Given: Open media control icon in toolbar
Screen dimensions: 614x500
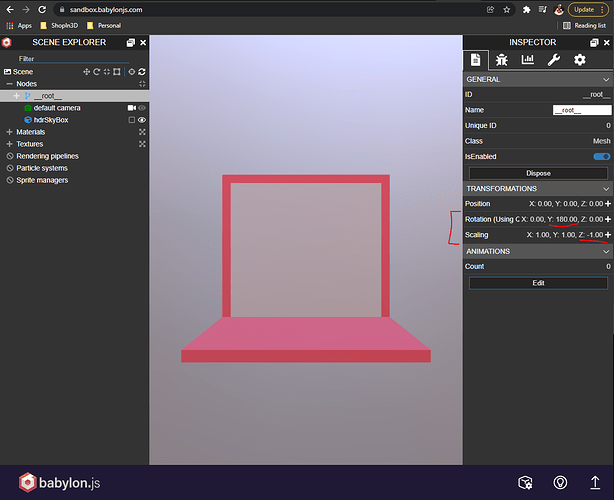Looking at the screenshot, I should coord(542,10).
